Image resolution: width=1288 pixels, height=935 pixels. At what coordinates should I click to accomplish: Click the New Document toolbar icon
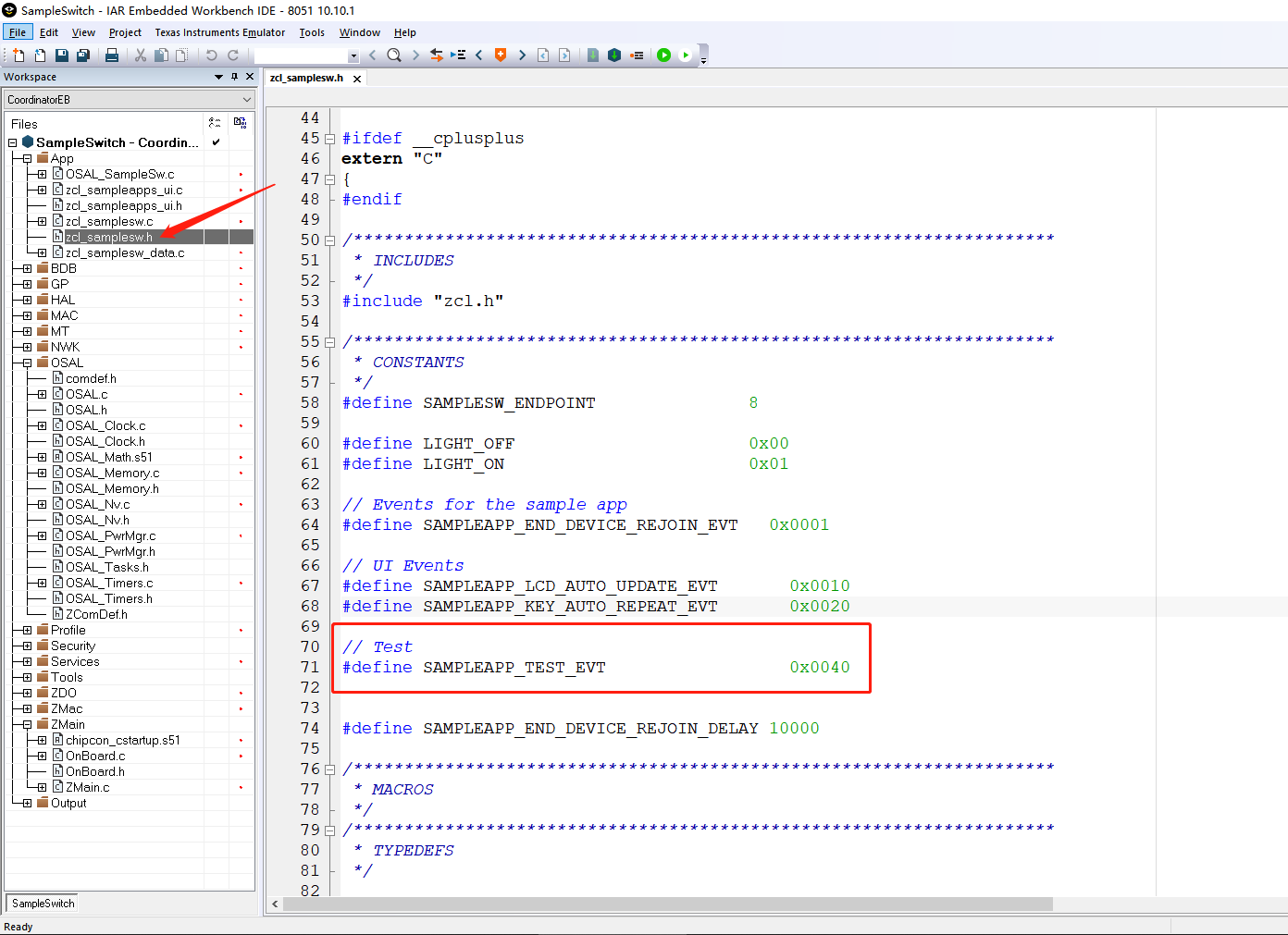(19, 55)
